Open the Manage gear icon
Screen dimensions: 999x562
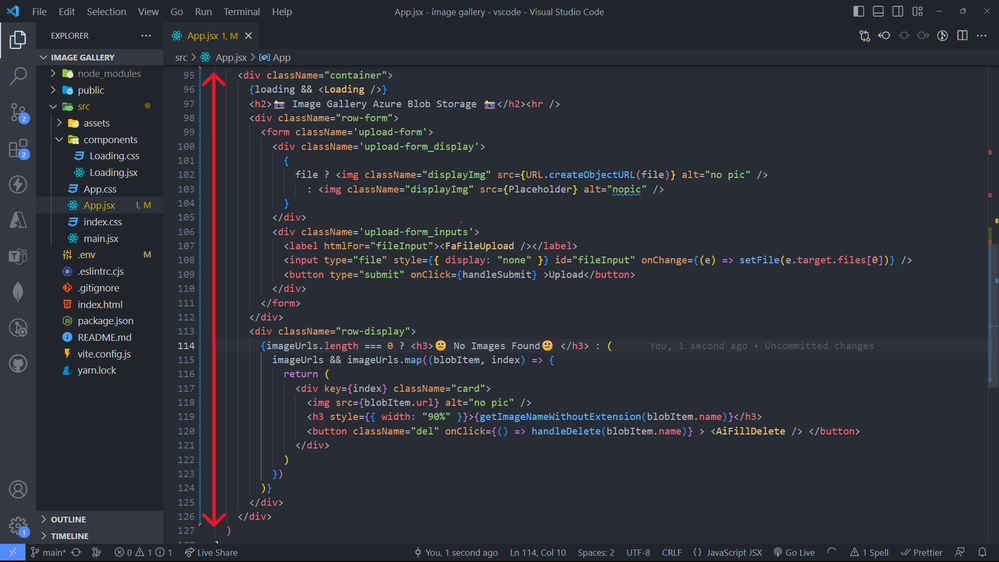click(x=18, y=526)
